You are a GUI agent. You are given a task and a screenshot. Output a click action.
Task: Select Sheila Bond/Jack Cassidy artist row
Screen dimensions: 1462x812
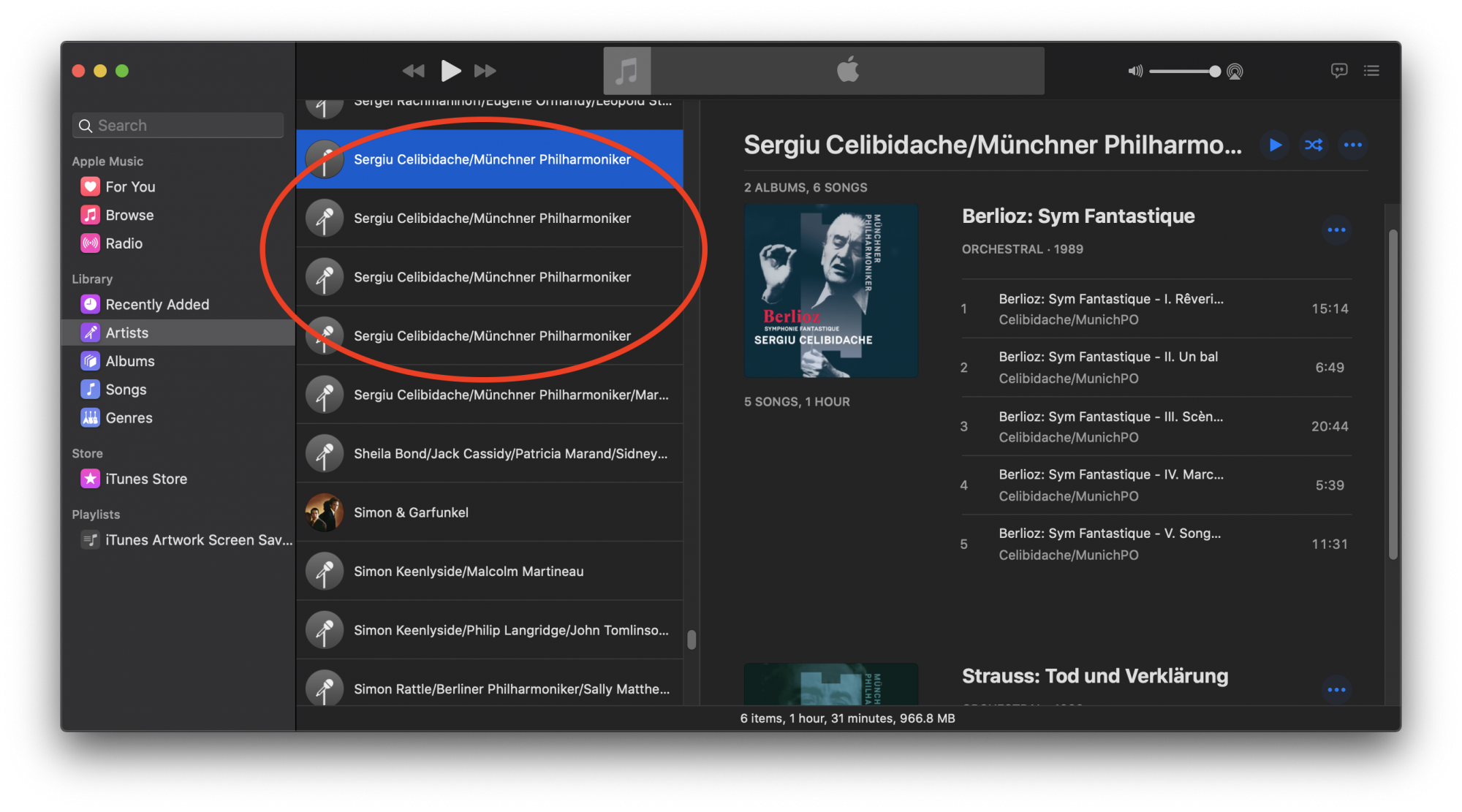pos(490,454)
